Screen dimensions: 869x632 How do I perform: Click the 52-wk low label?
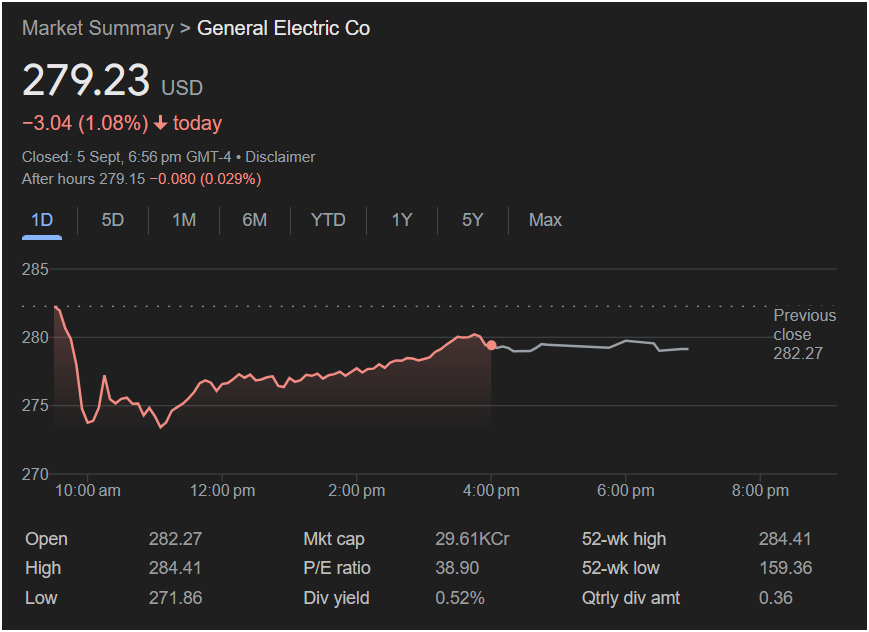pyautogui.click(x=621, y=568)
